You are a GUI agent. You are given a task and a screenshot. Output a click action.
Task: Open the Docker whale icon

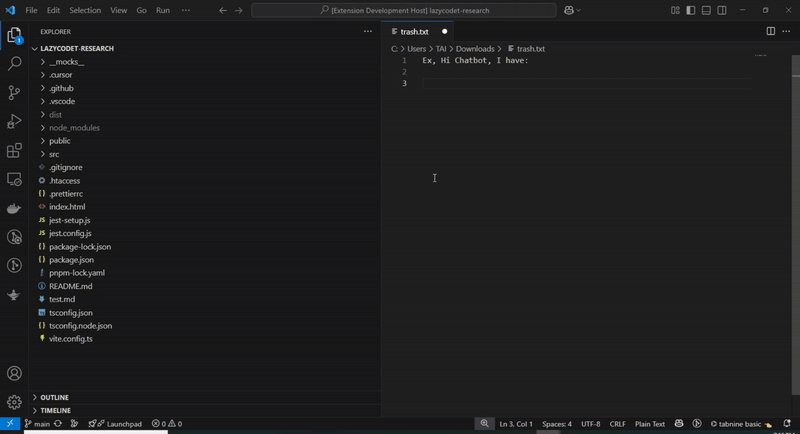14,208
